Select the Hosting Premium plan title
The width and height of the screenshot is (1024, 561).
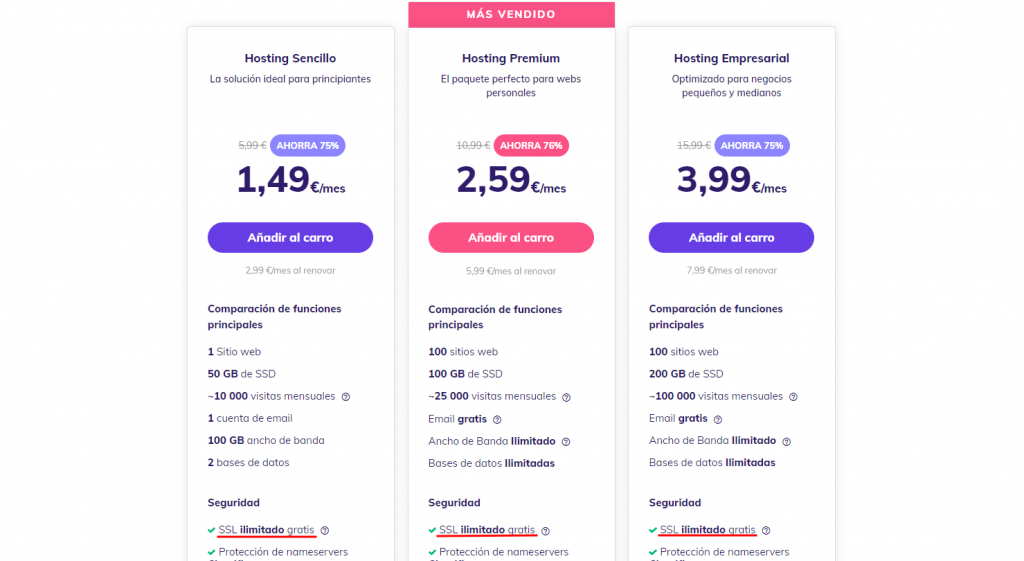[x=511, y=59]
